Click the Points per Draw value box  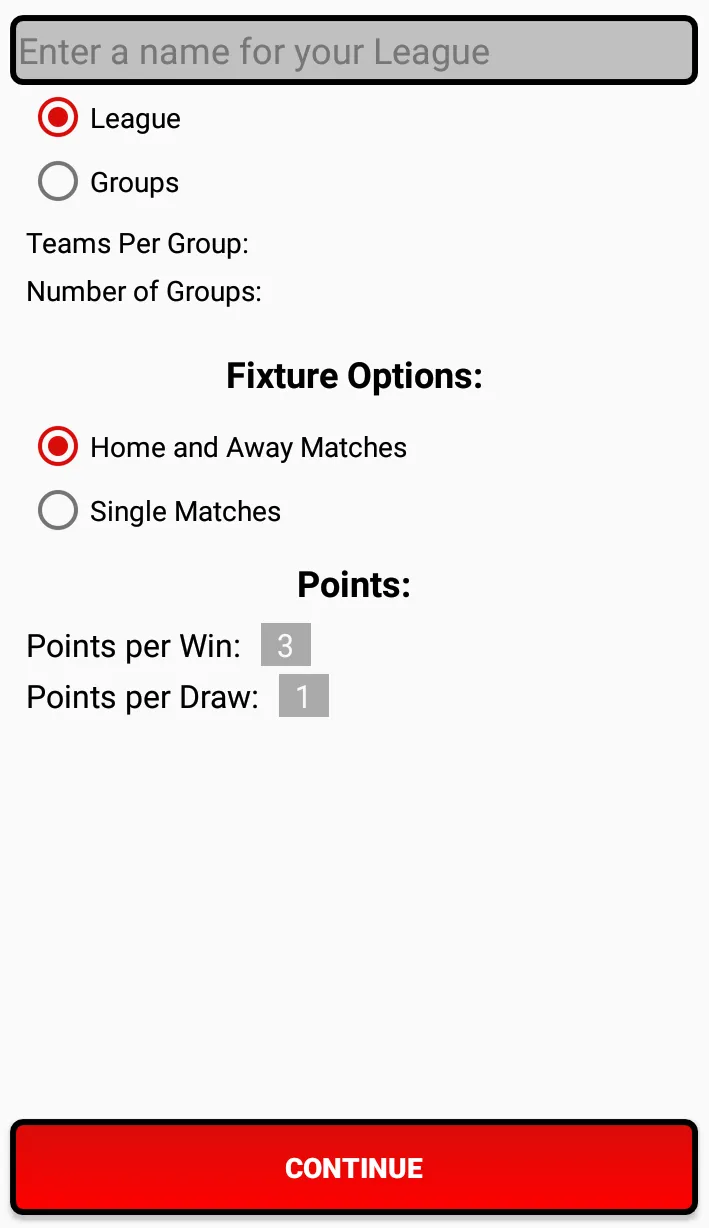302,696
